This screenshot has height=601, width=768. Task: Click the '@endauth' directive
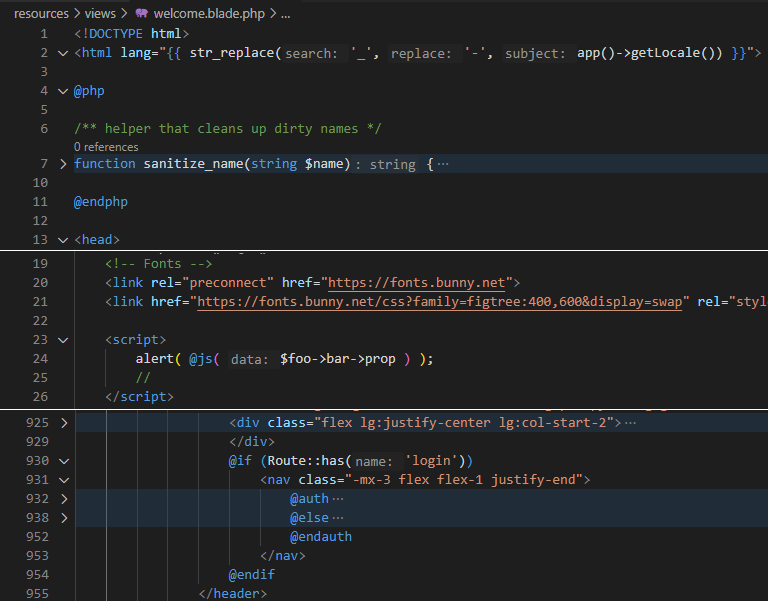(321, 537)
